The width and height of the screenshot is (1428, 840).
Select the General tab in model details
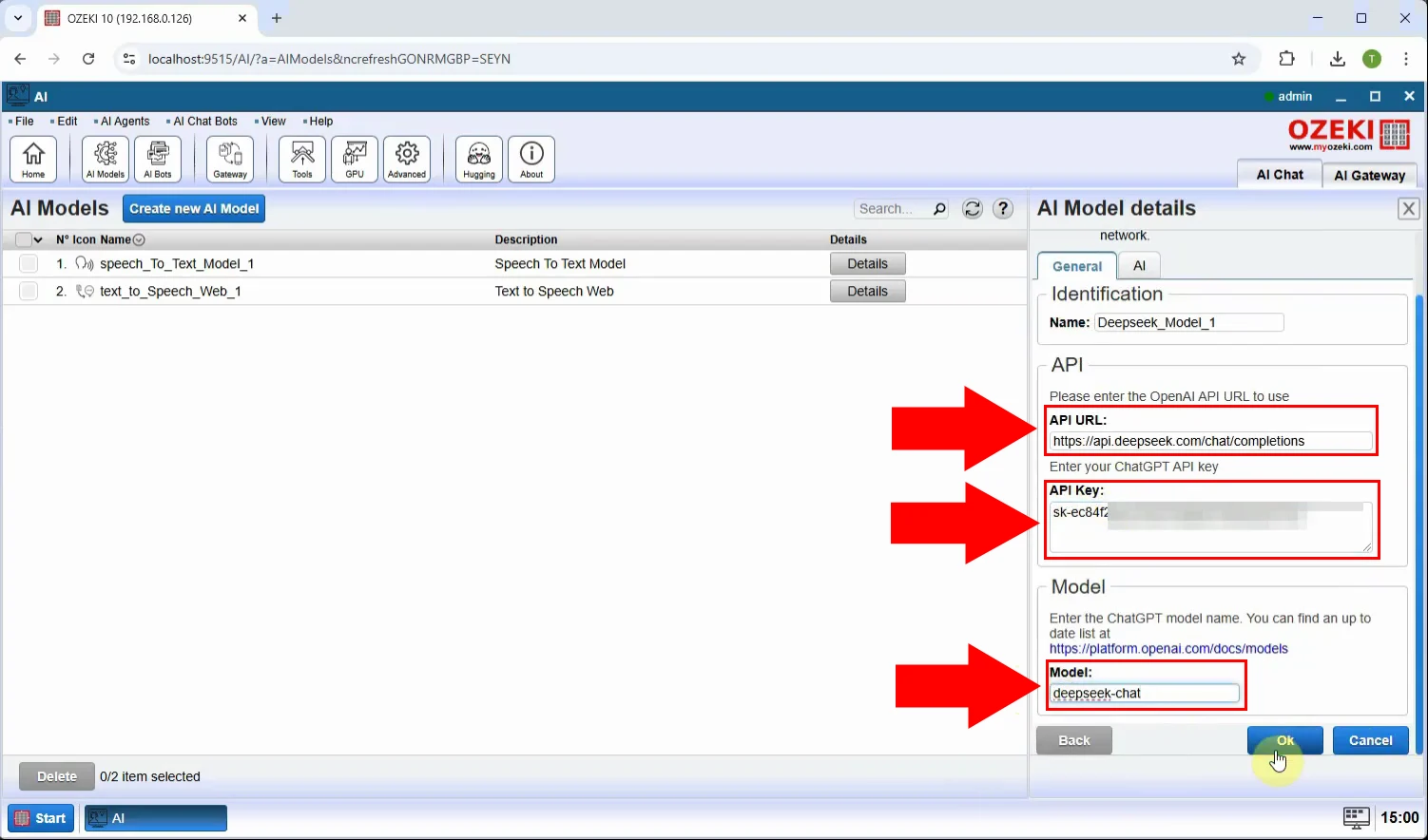coord(1076,266)
